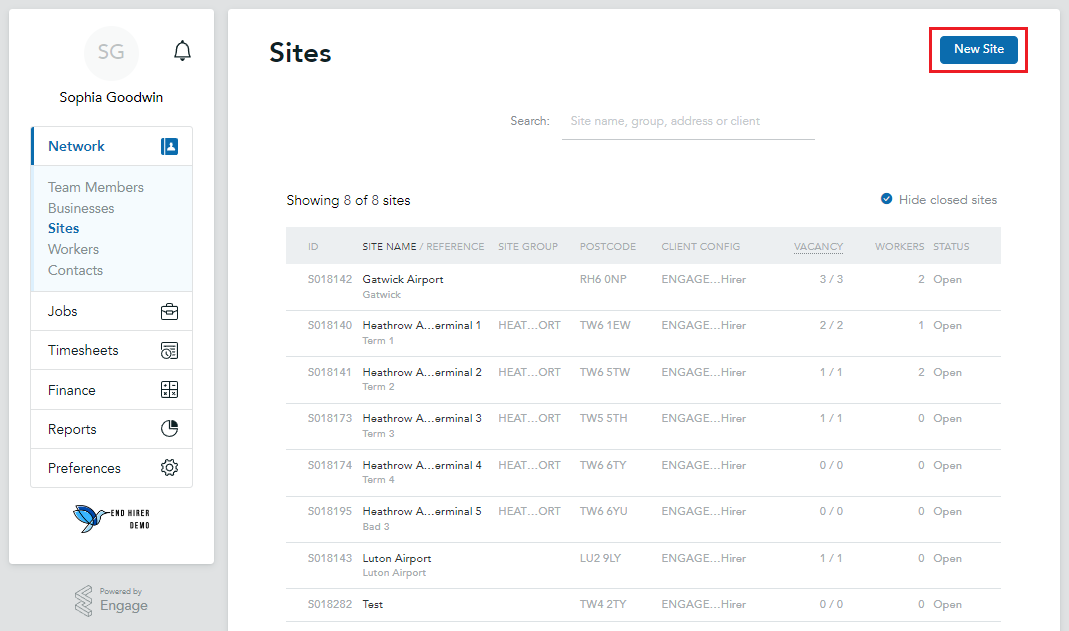Open Heathrow A...erminal 4 site

[x=422, y=465]
